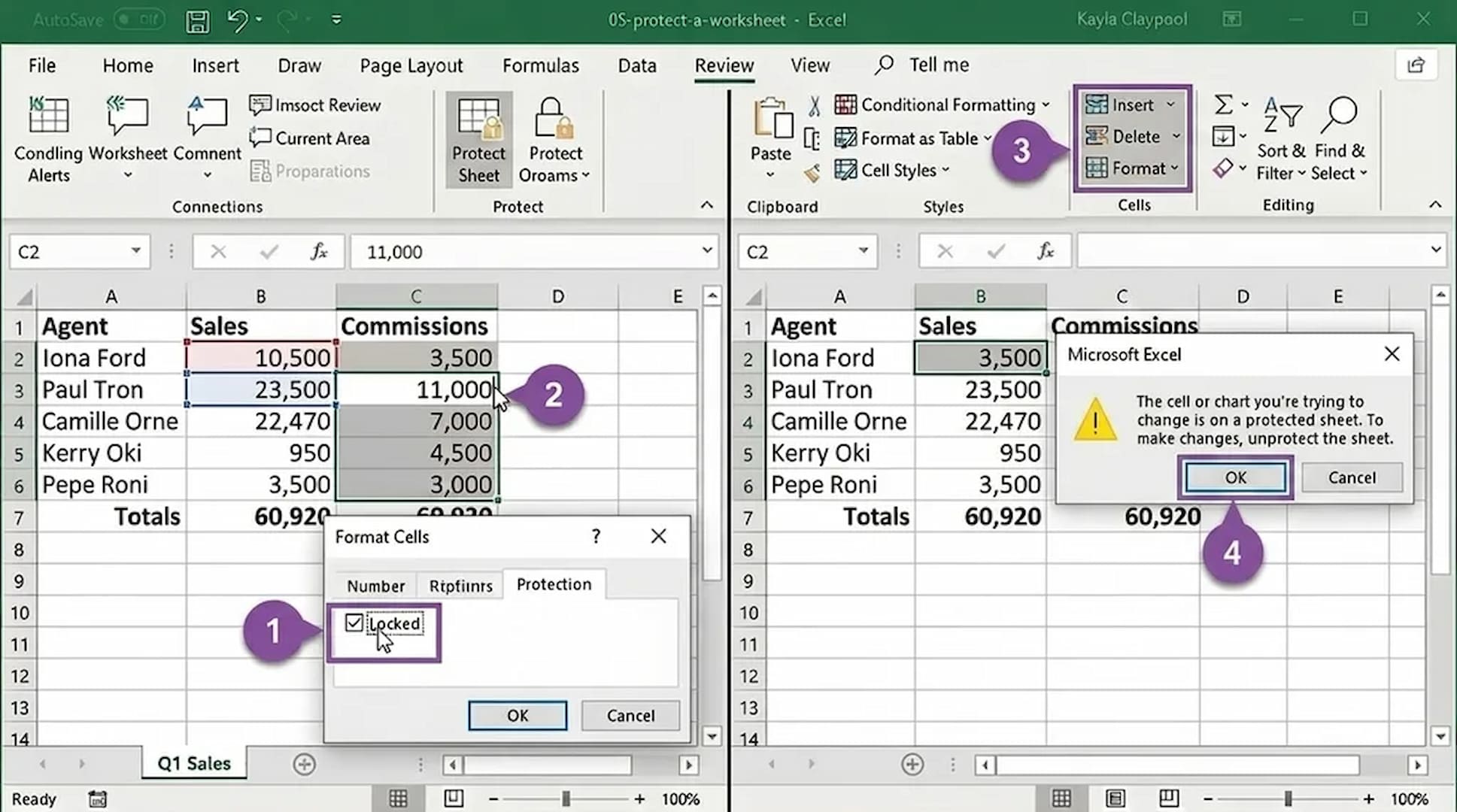The height and width of the screenshot is (812, 1457).
Task: Switch to the View tab
Action: tap(810, 65)
